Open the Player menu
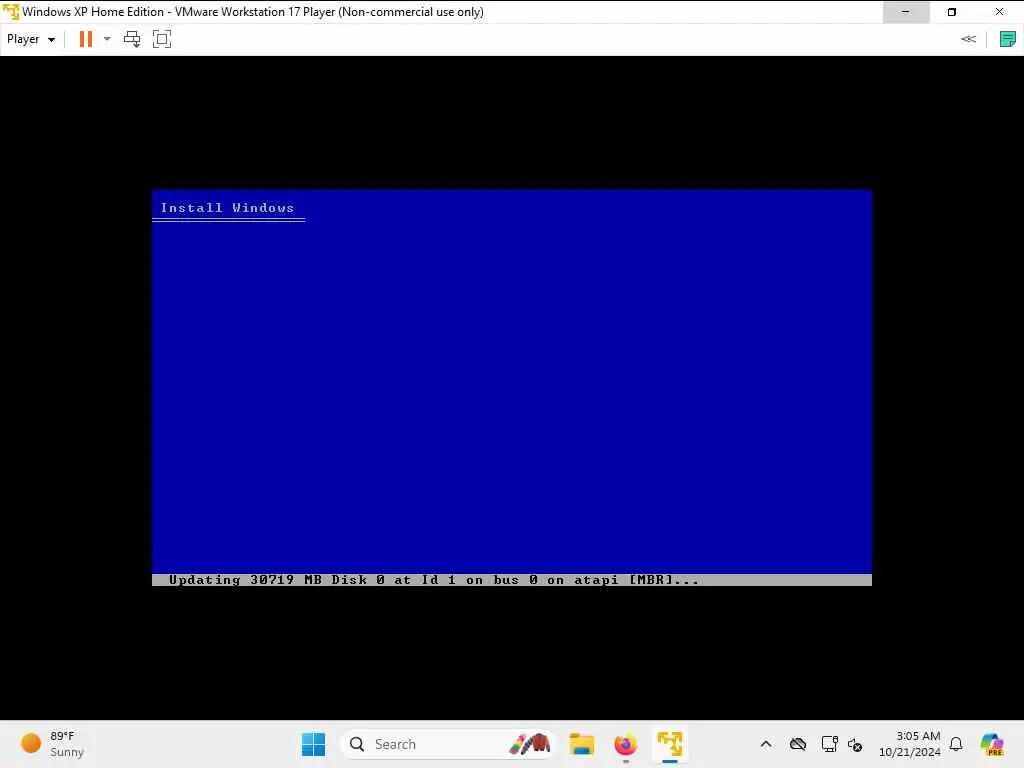The width and height of the screenshot is (1024, 768). 31,39
